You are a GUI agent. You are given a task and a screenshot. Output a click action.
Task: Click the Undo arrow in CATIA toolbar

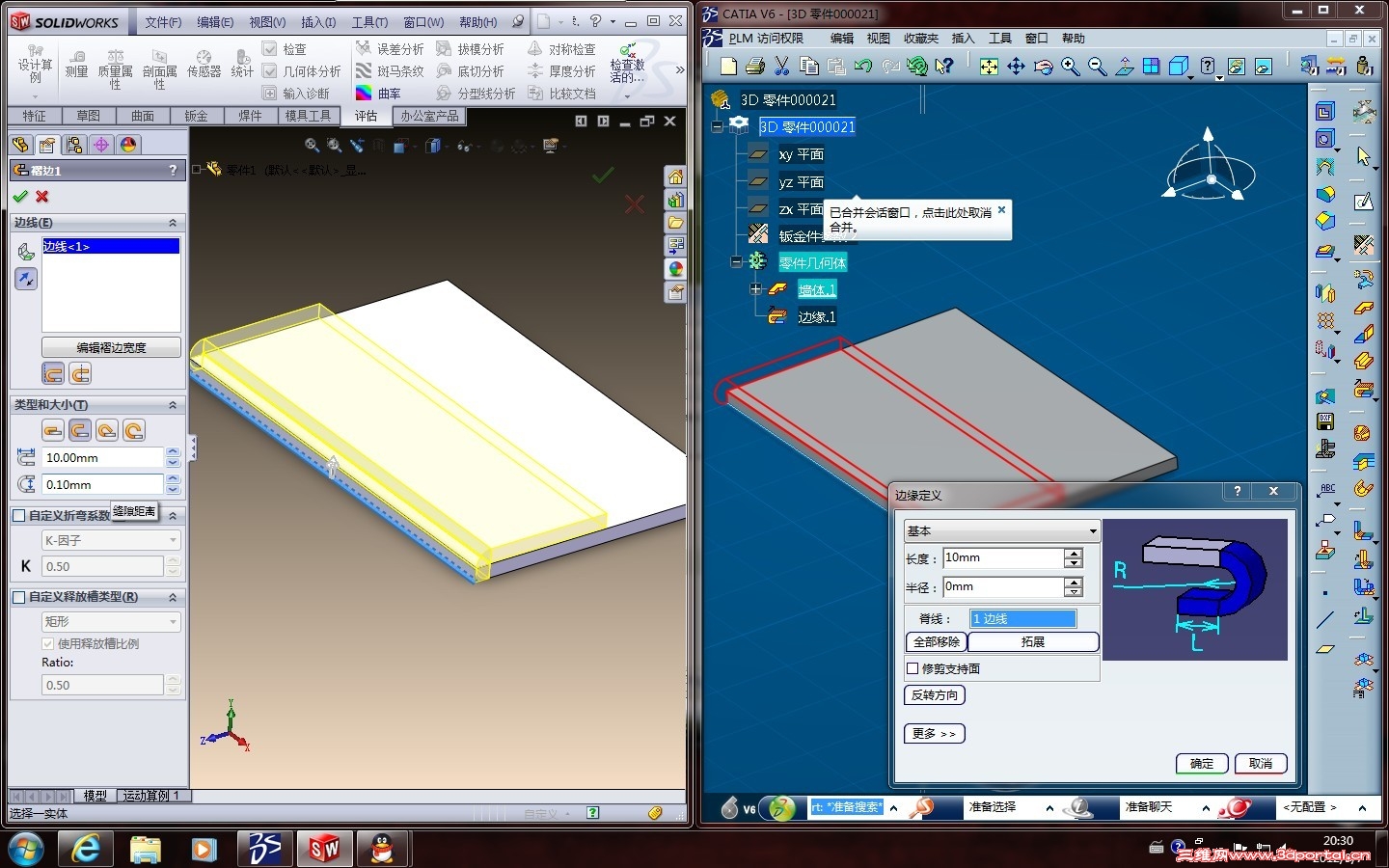pyautogui.click(x=863, y=66)
